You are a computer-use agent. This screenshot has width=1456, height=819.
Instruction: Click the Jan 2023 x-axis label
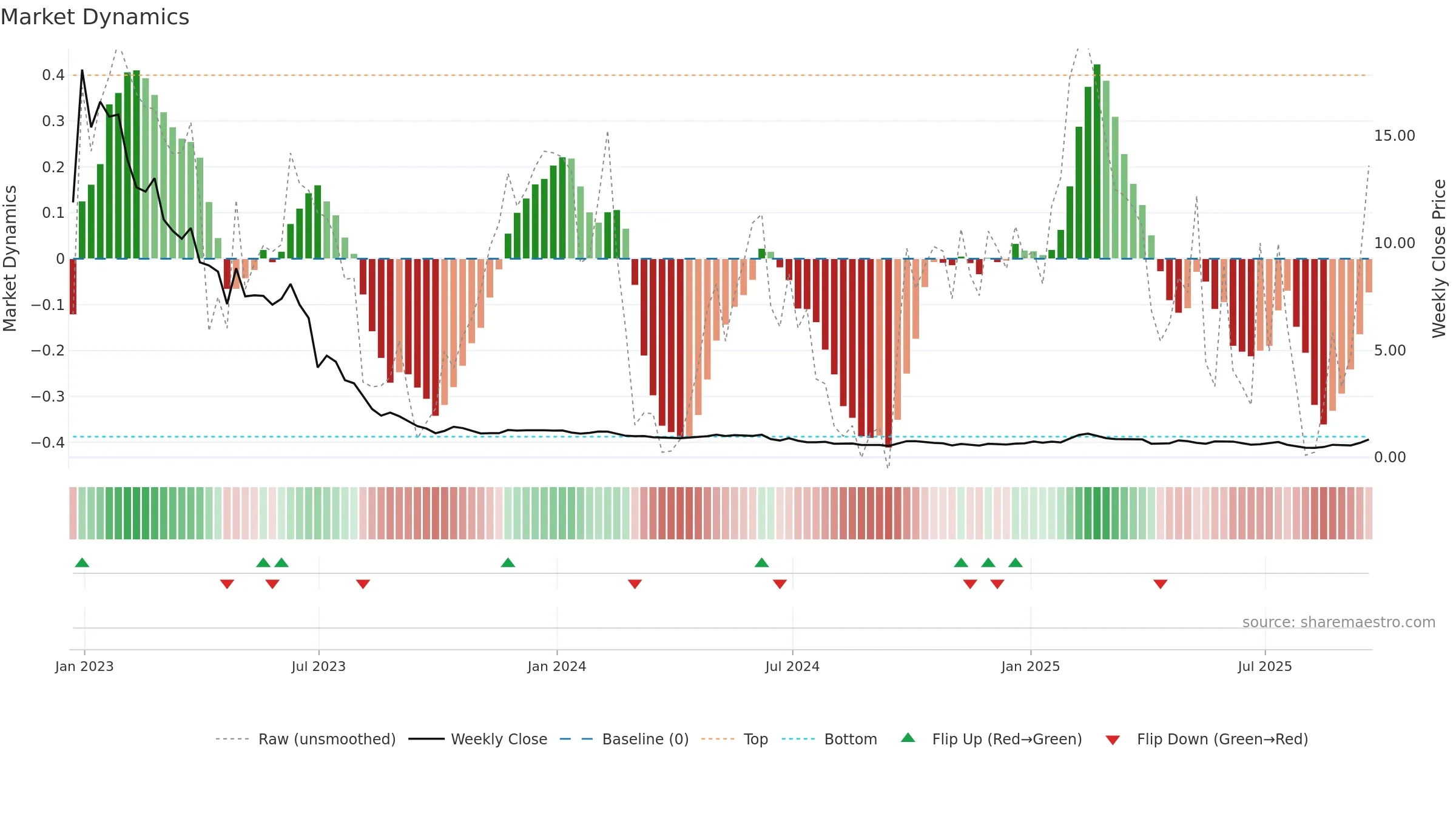click(84, 666)
